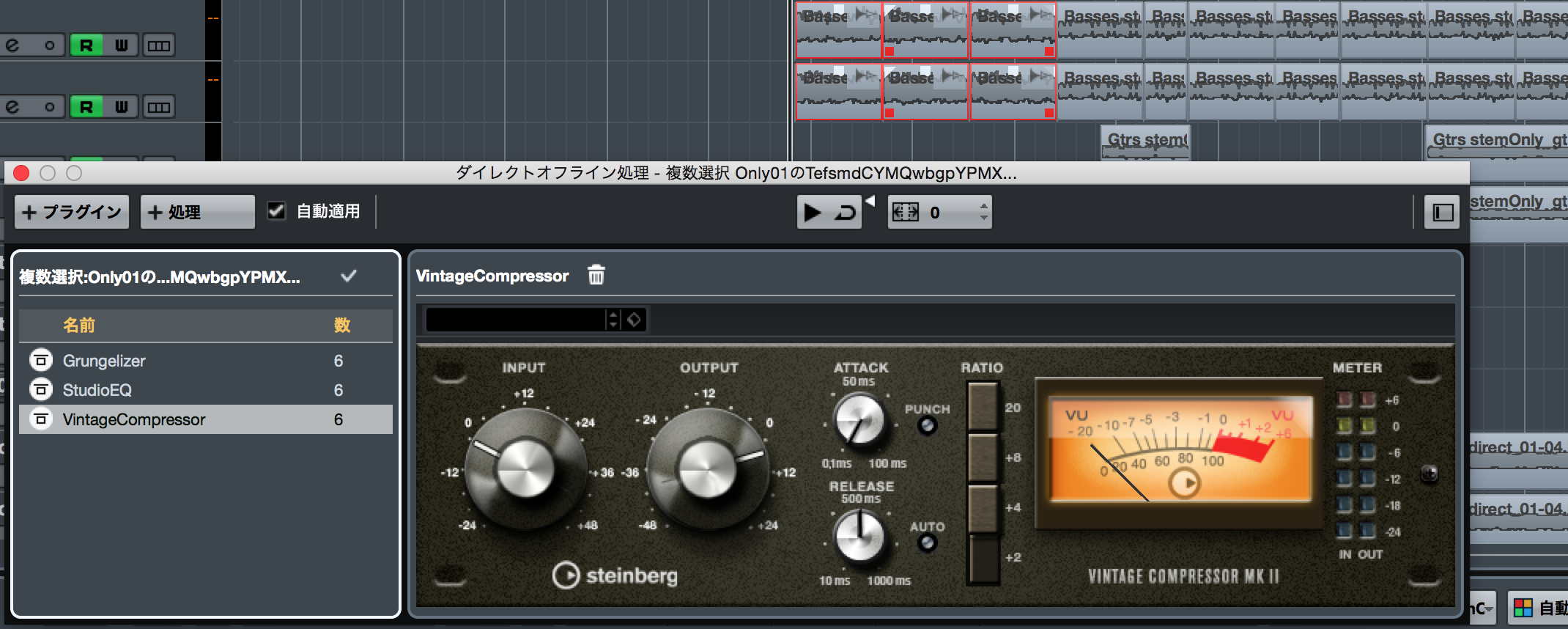The height and width of the screenshot is (629, 1568).
Task: Toggle the auto apply (自動適用) checkbox
Action: (276, 211)
